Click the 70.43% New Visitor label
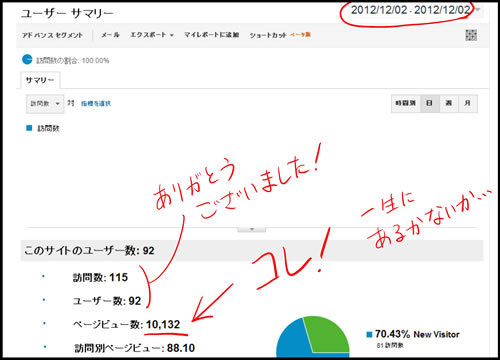This screenshot has width=500, height=360. tap(417, 334)
